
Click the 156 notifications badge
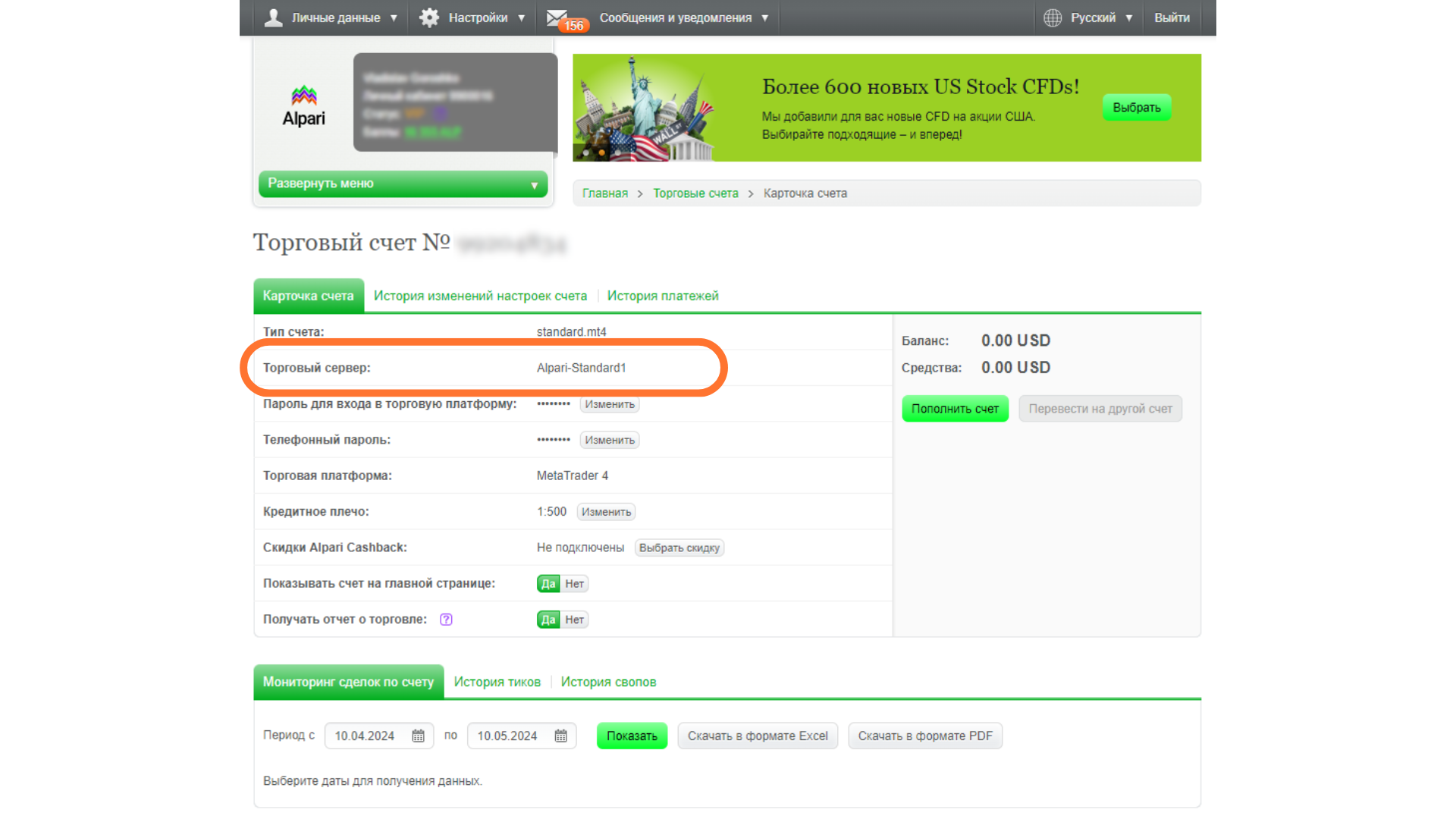pos(574,26)
